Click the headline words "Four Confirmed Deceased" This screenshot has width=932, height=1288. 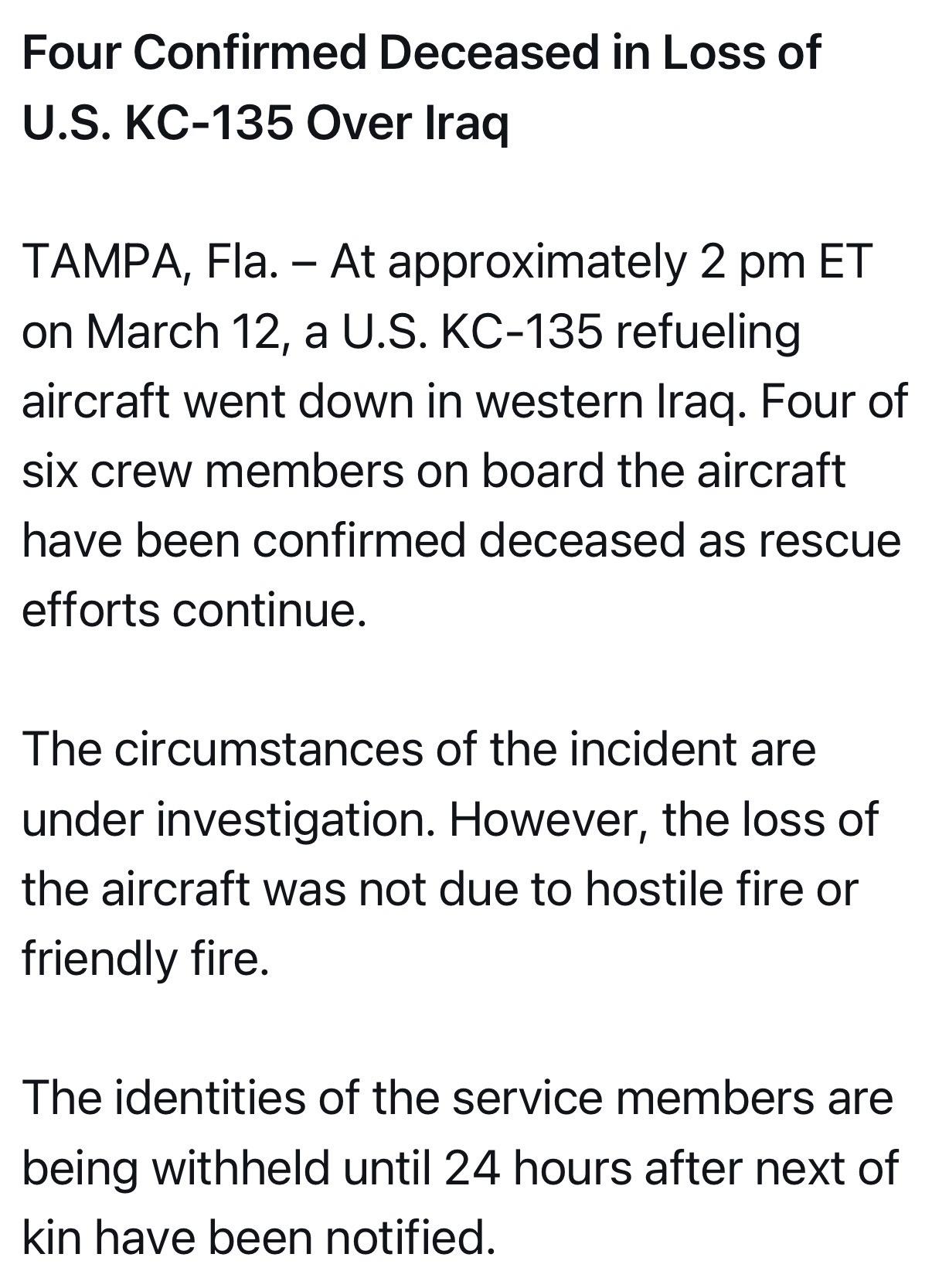click(x=309, y=53)
